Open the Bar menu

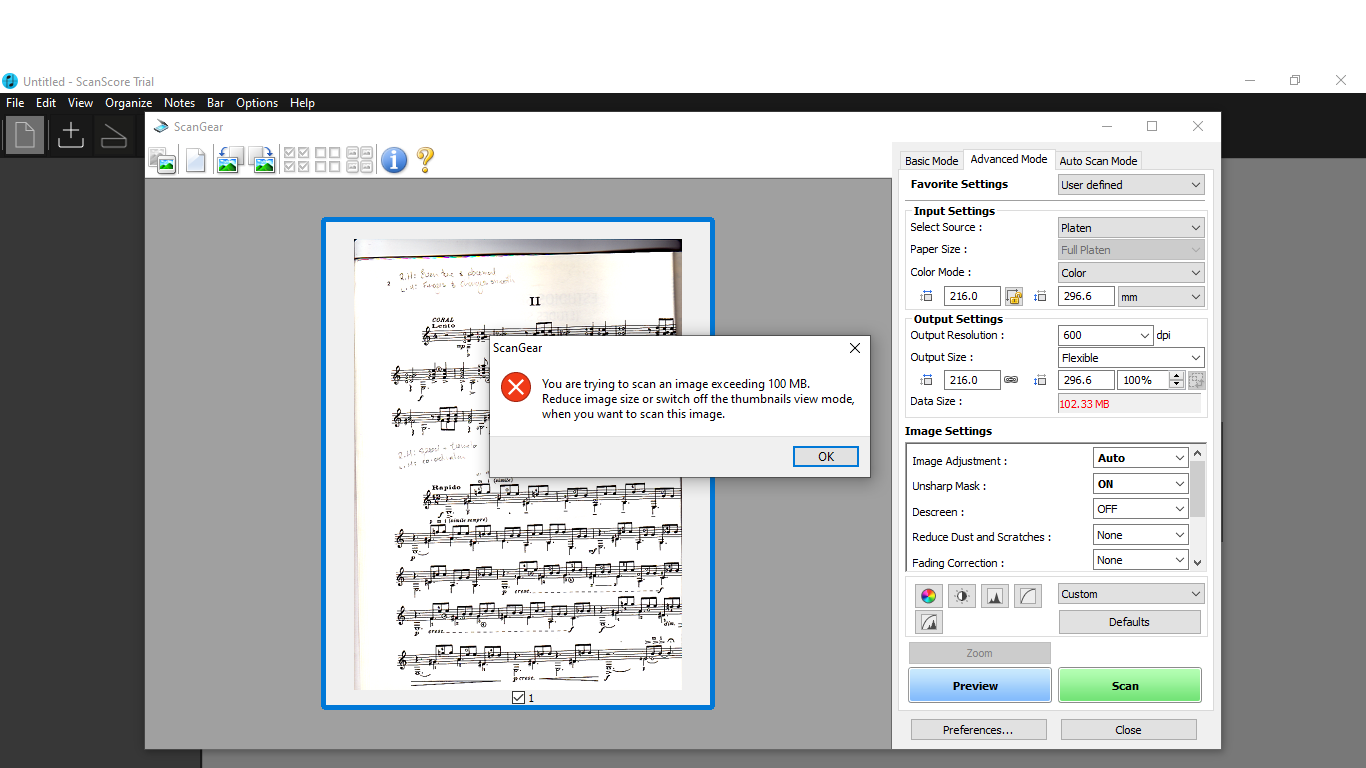point(216,103)
